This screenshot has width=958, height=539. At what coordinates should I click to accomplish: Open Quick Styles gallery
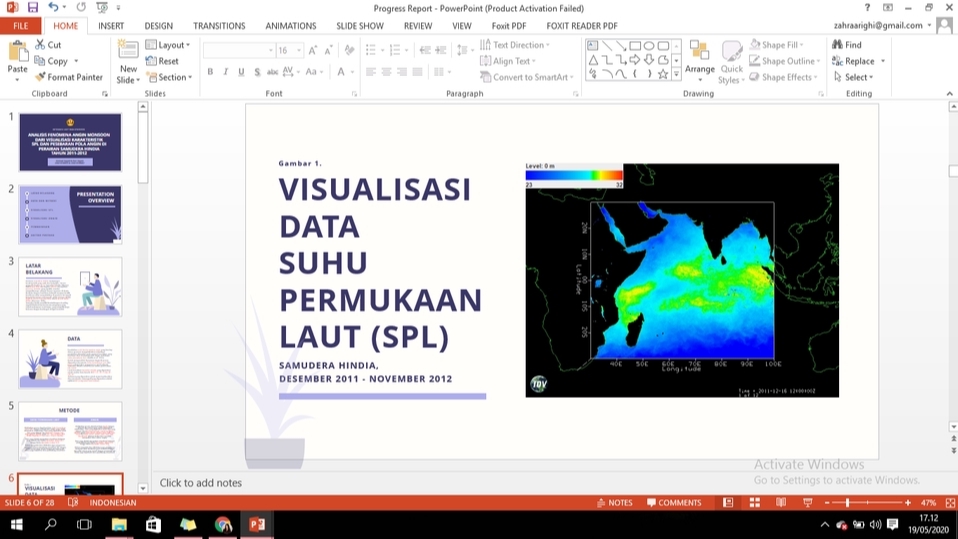(x=731, y=62)
